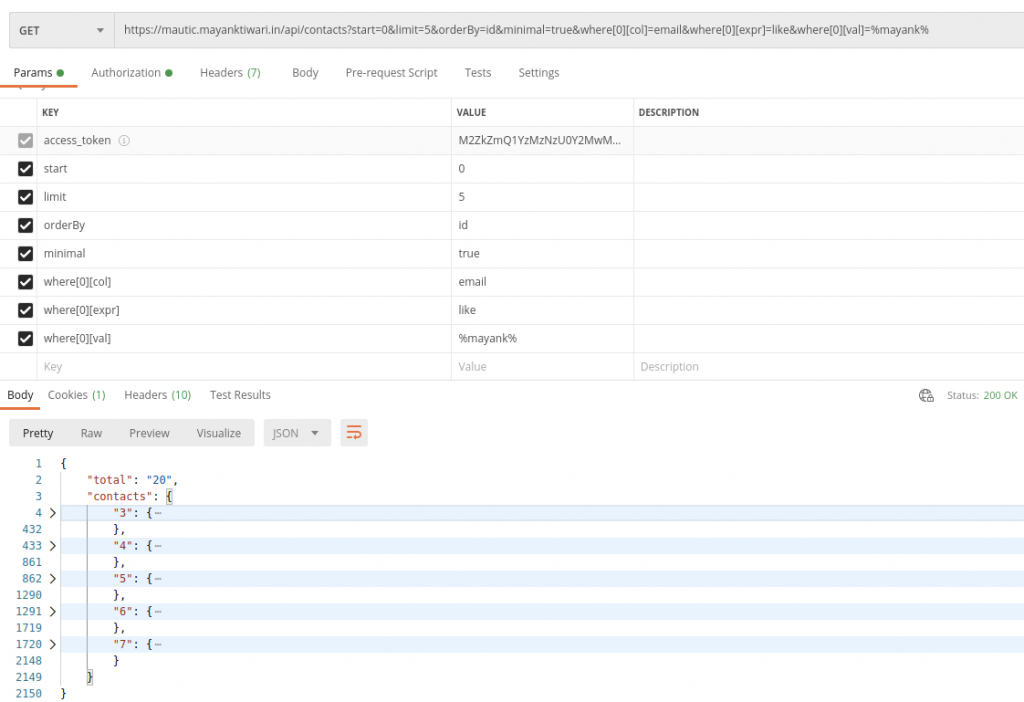
Task: Click the access_token info icon
Action: (124, 140)
